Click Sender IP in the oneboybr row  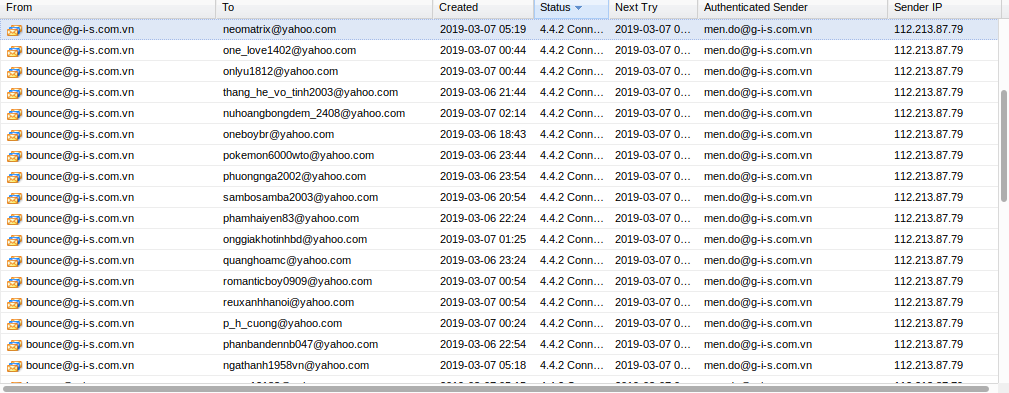coord(929,134)
